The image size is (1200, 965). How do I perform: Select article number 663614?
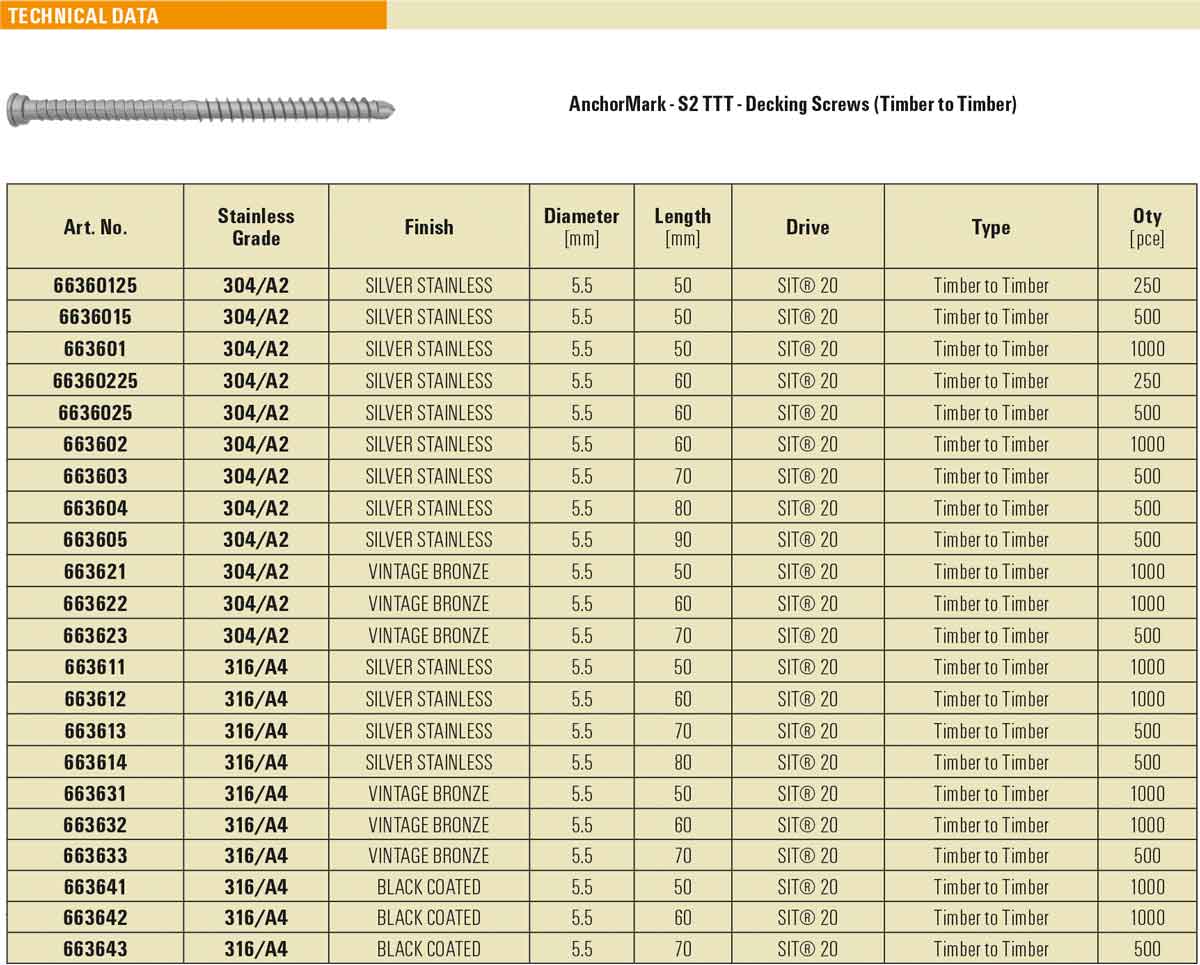pos(95,763)
